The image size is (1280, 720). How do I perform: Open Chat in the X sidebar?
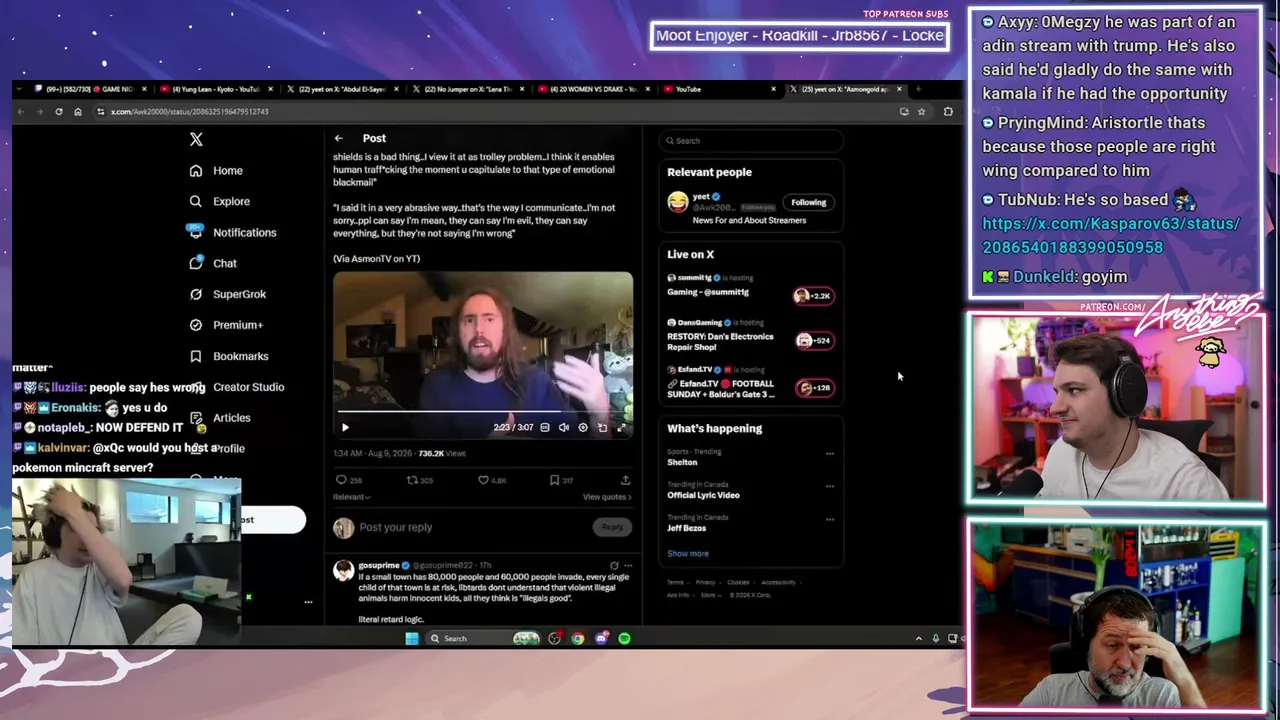pyautogui.click(x=213, y=263)
